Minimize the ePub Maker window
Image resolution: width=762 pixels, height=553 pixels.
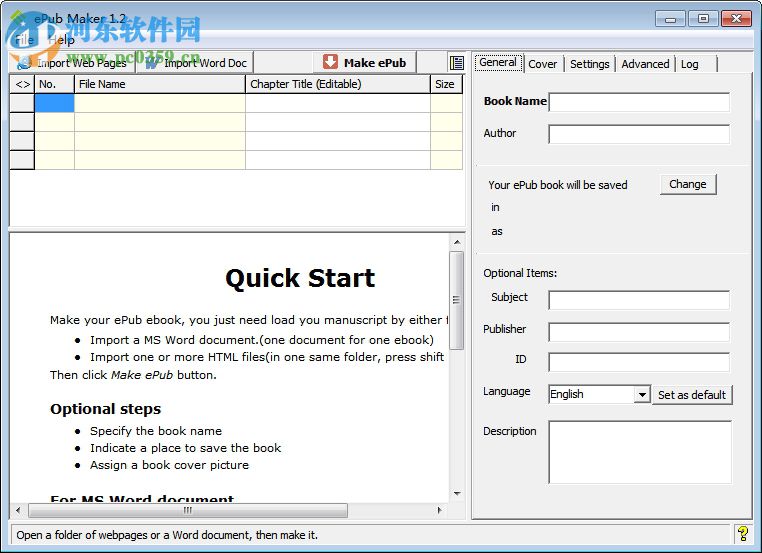pos(671,19)
